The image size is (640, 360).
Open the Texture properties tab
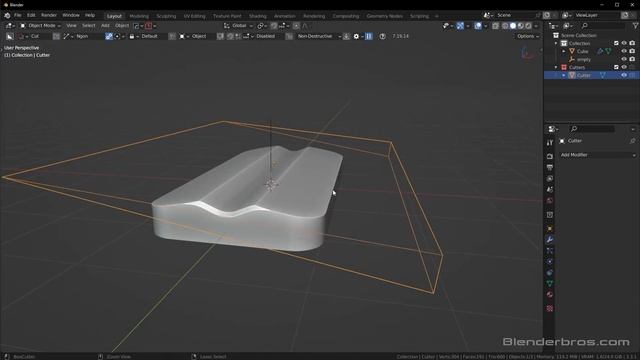point(550,309)
